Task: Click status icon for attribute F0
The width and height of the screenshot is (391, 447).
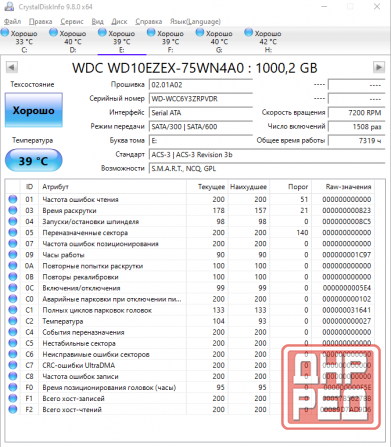Action: 13,387
